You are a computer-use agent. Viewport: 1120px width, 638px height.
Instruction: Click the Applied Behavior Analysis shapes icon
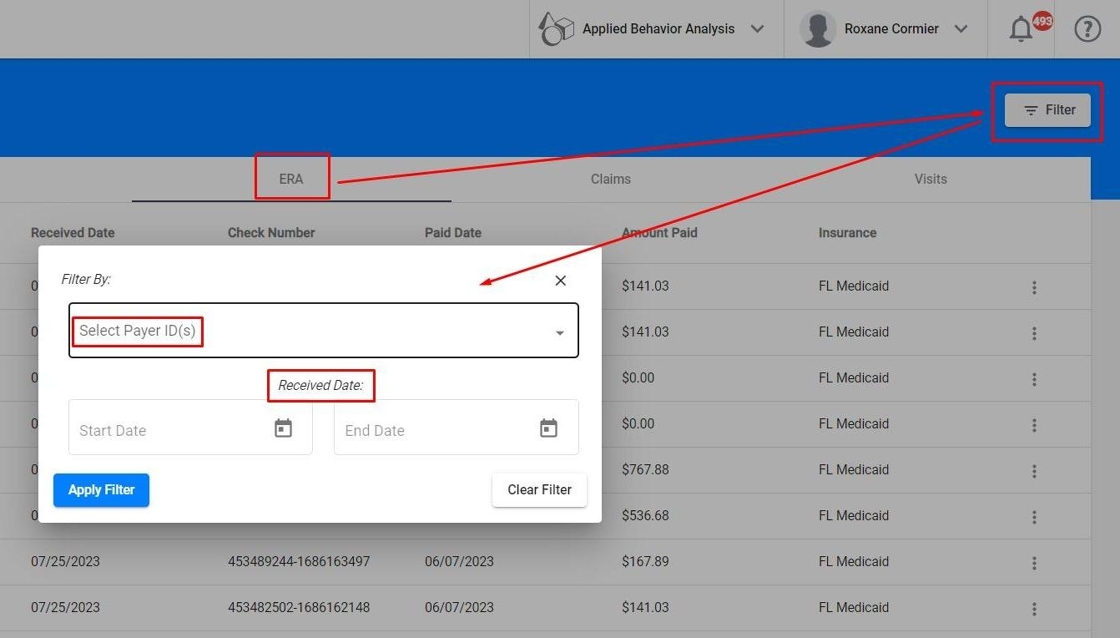[556, 29]
